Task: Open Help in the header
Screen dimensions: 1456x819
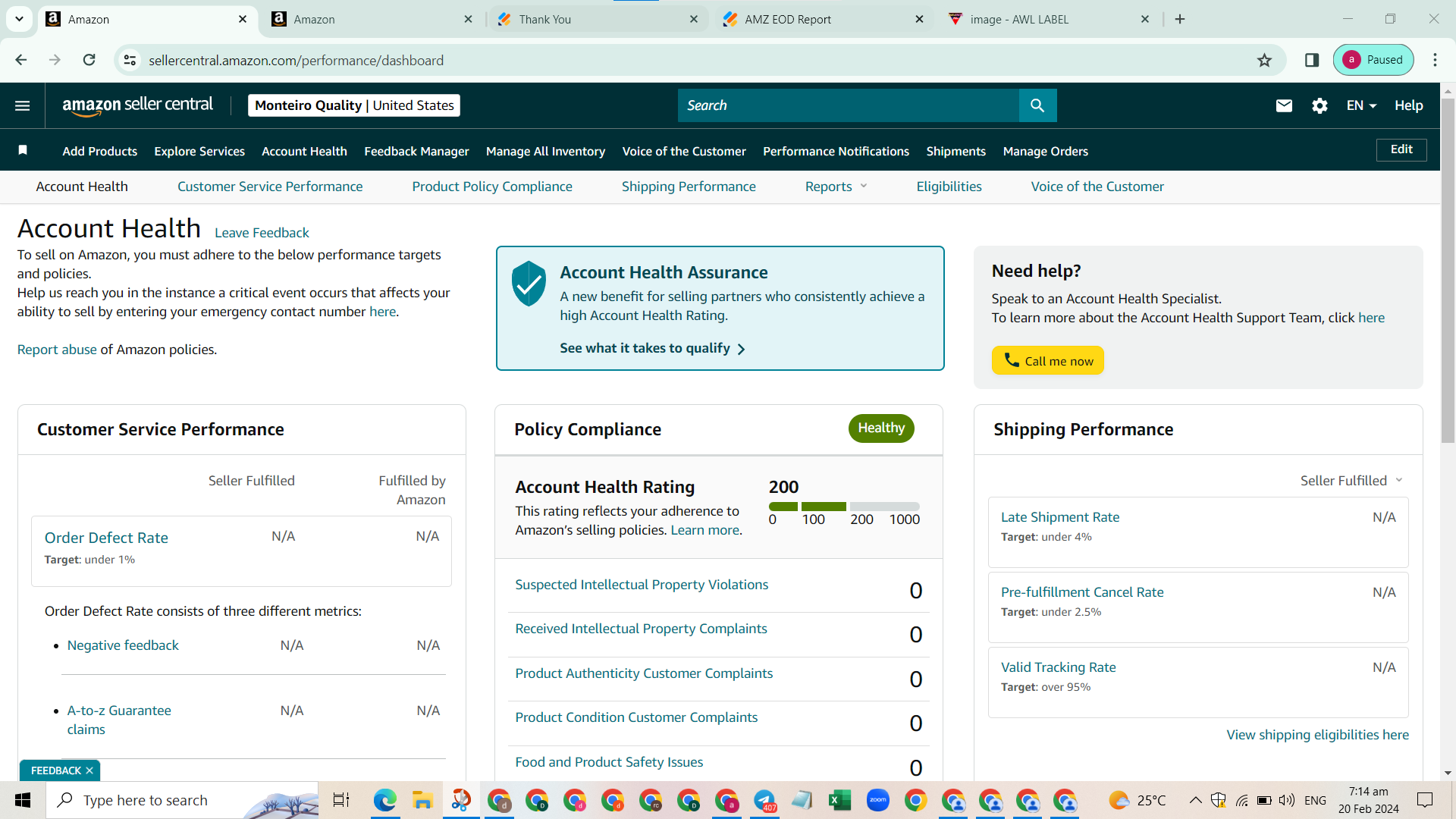Action: point(1408,105)
